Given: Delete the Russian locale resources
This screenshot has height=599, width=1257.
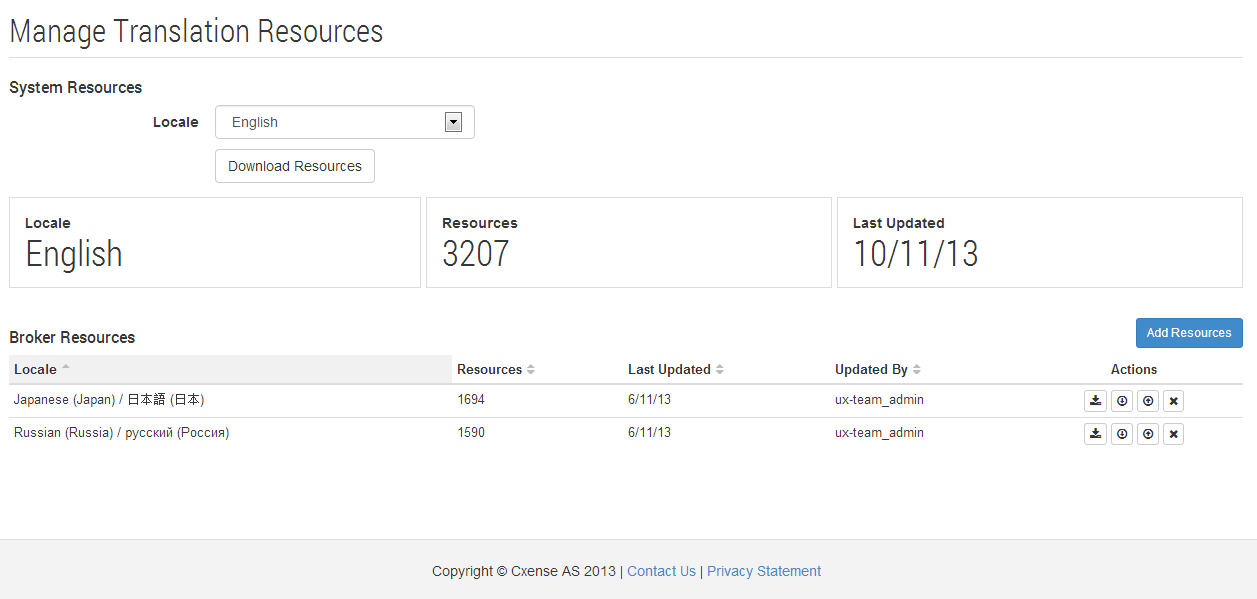Looking at the screenshot, I should pos(1174,434).
